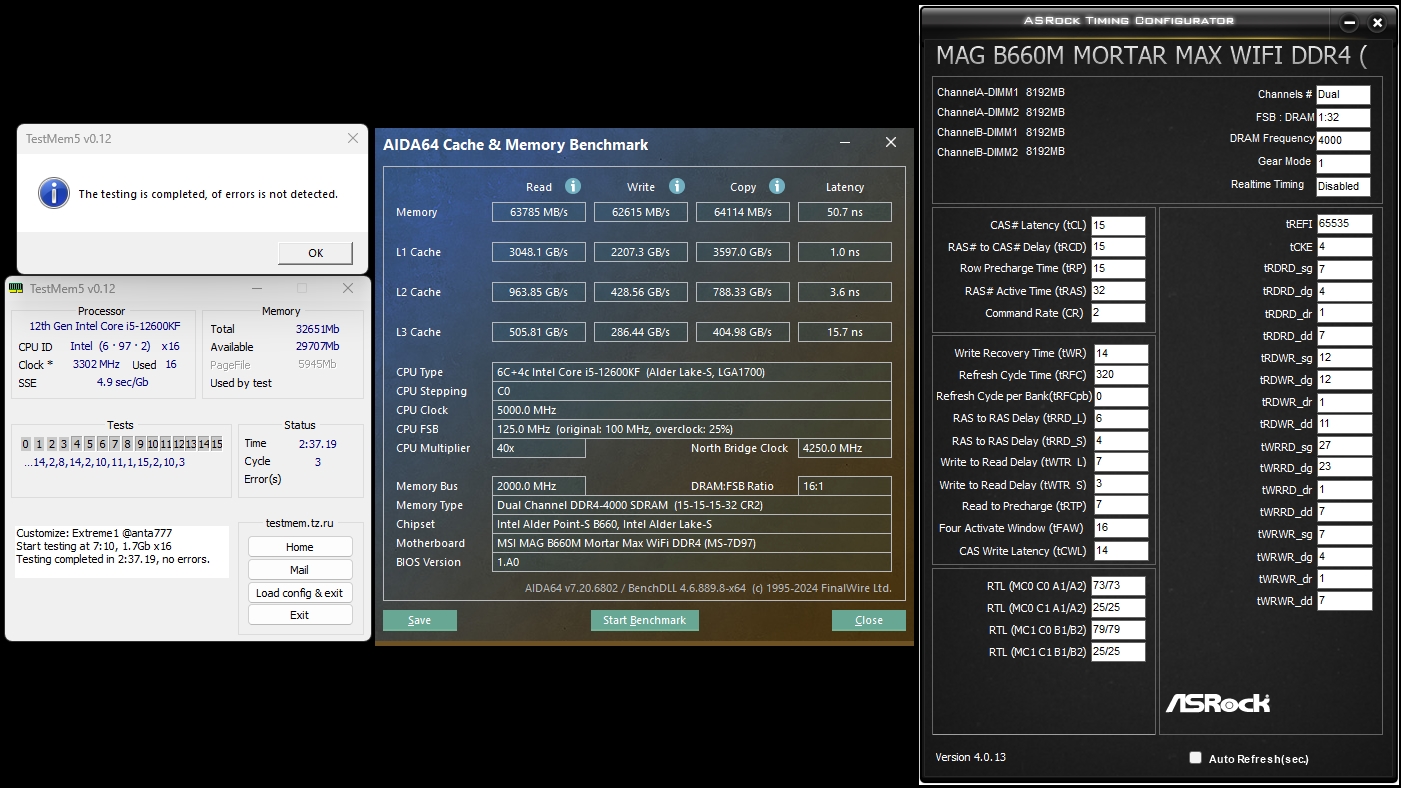Click the L3 Cache Latency value "15.7 ns"

(x=845, y=332)
